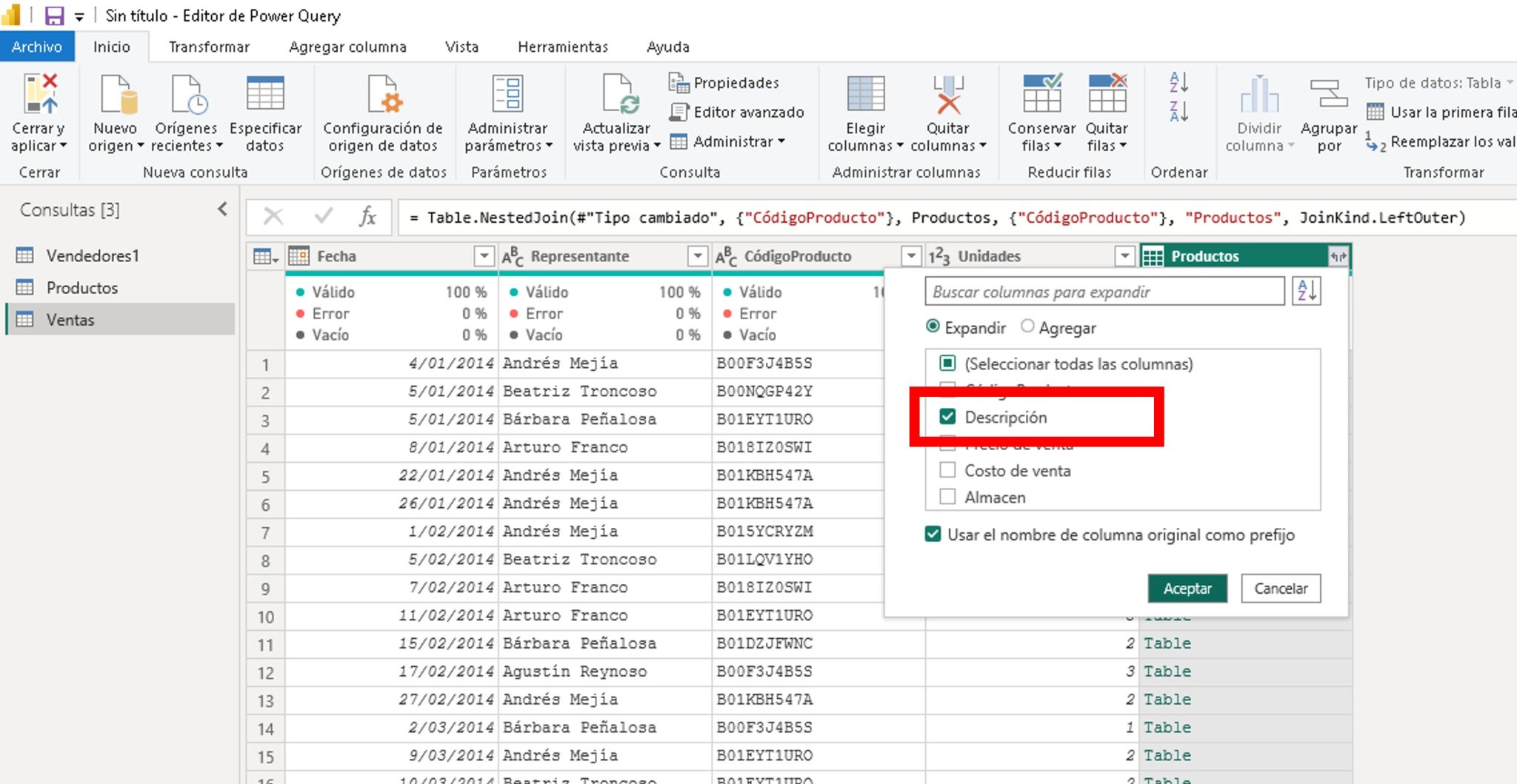This screenshot has width=1517, height=784.
Task: Refresh with Actualizar vista previa
Action: point(615,115)
